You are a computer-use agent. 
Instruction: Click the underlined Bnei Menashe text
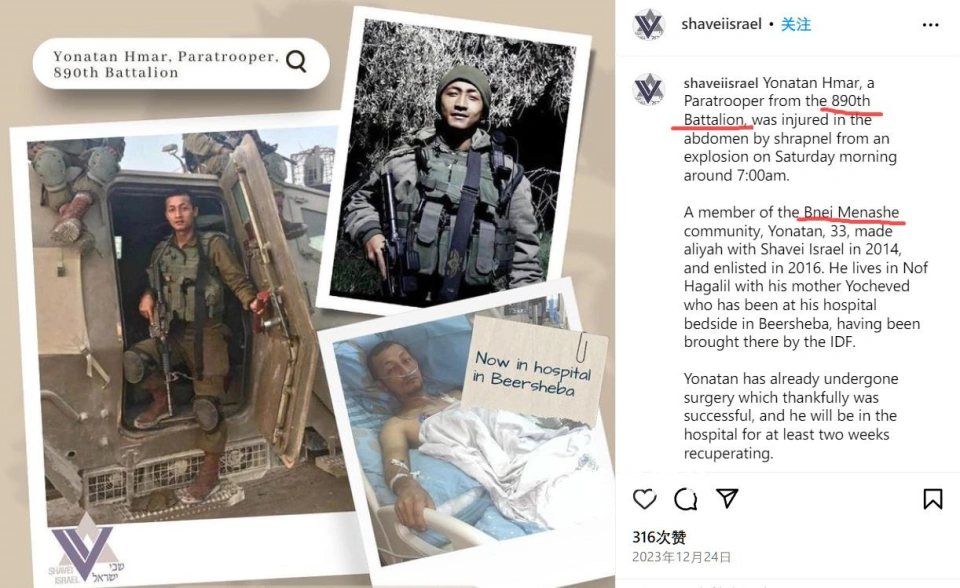coord(851,213)
